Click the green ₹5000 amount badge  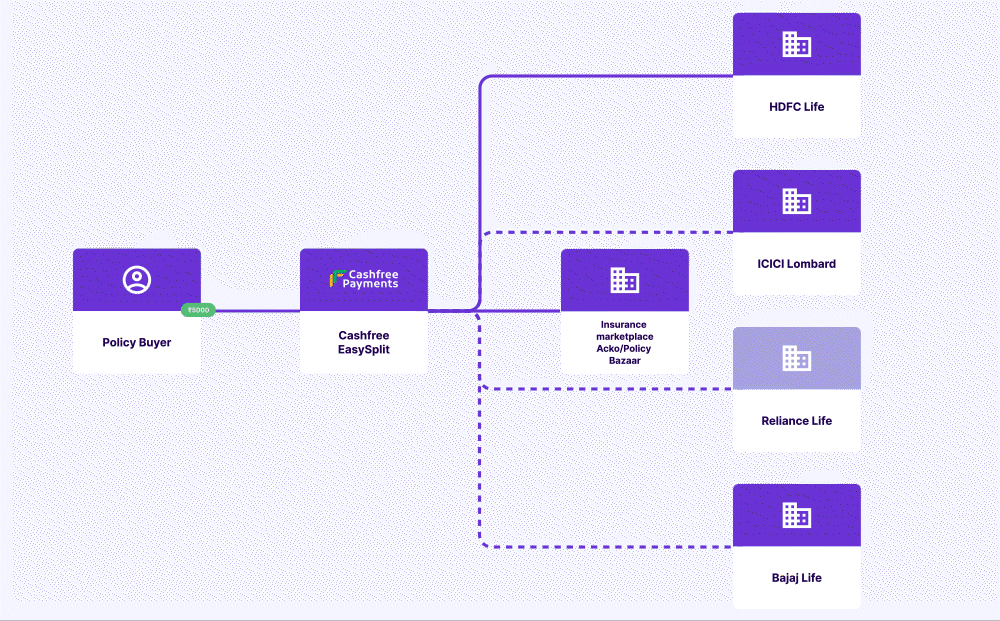[198, 310]
